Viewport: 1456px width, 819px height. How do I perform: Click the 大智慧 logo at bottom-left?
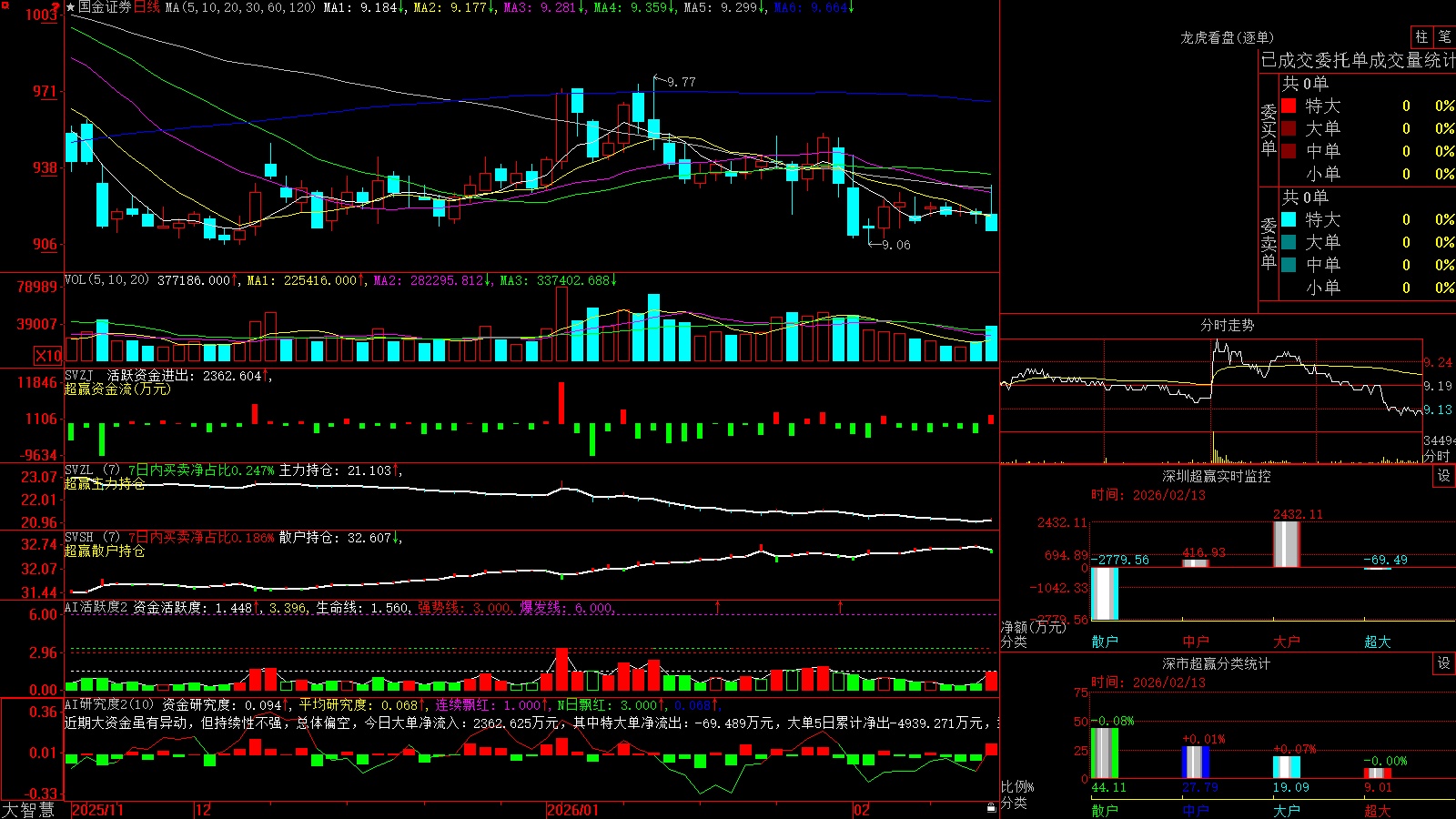point(28,810)
